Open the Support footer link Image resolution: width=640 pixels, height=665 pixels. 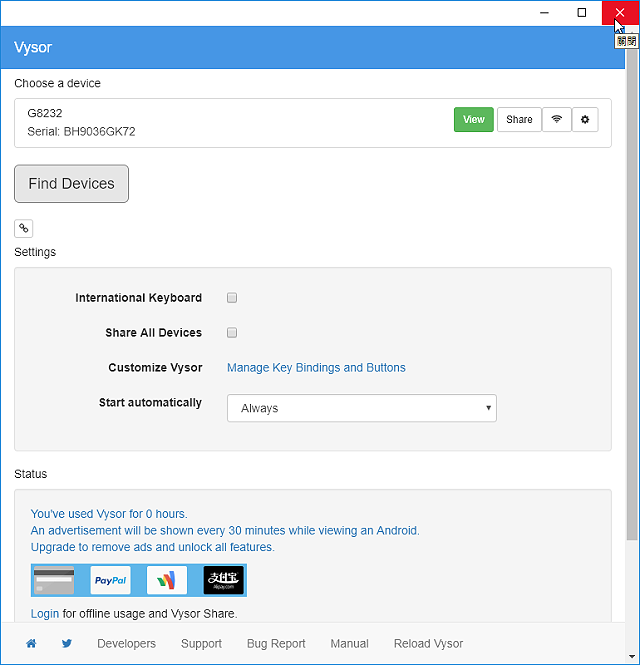(x=201, y=643)
